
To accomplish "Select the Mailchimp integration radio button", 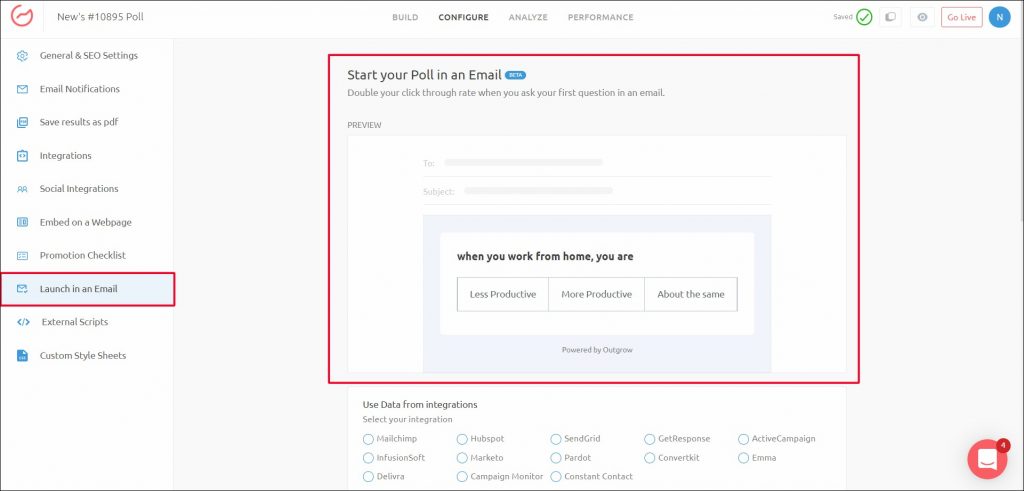I will [368, 439].
